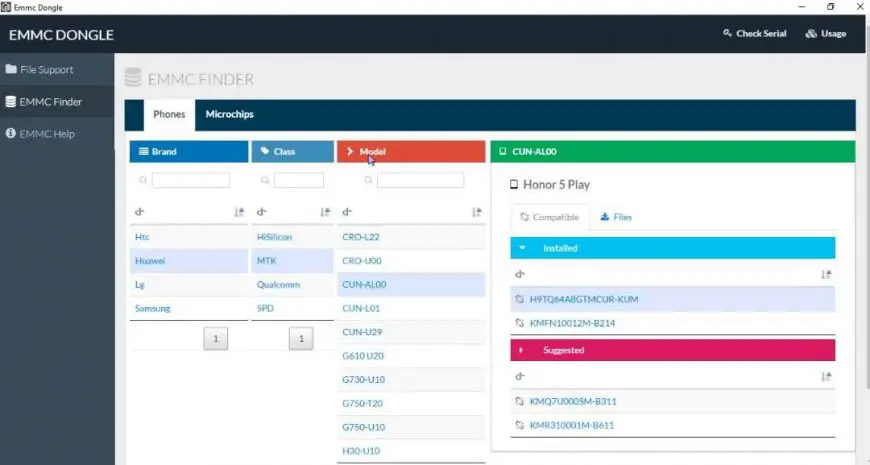The image size is (870, 465).
Task: Click the search icon in Class column
Action: (265, 180)
